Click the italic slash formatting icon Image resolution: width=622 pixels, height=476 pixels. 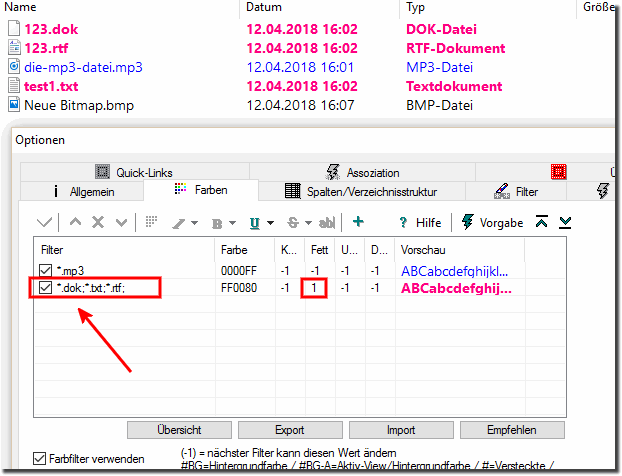179,223
